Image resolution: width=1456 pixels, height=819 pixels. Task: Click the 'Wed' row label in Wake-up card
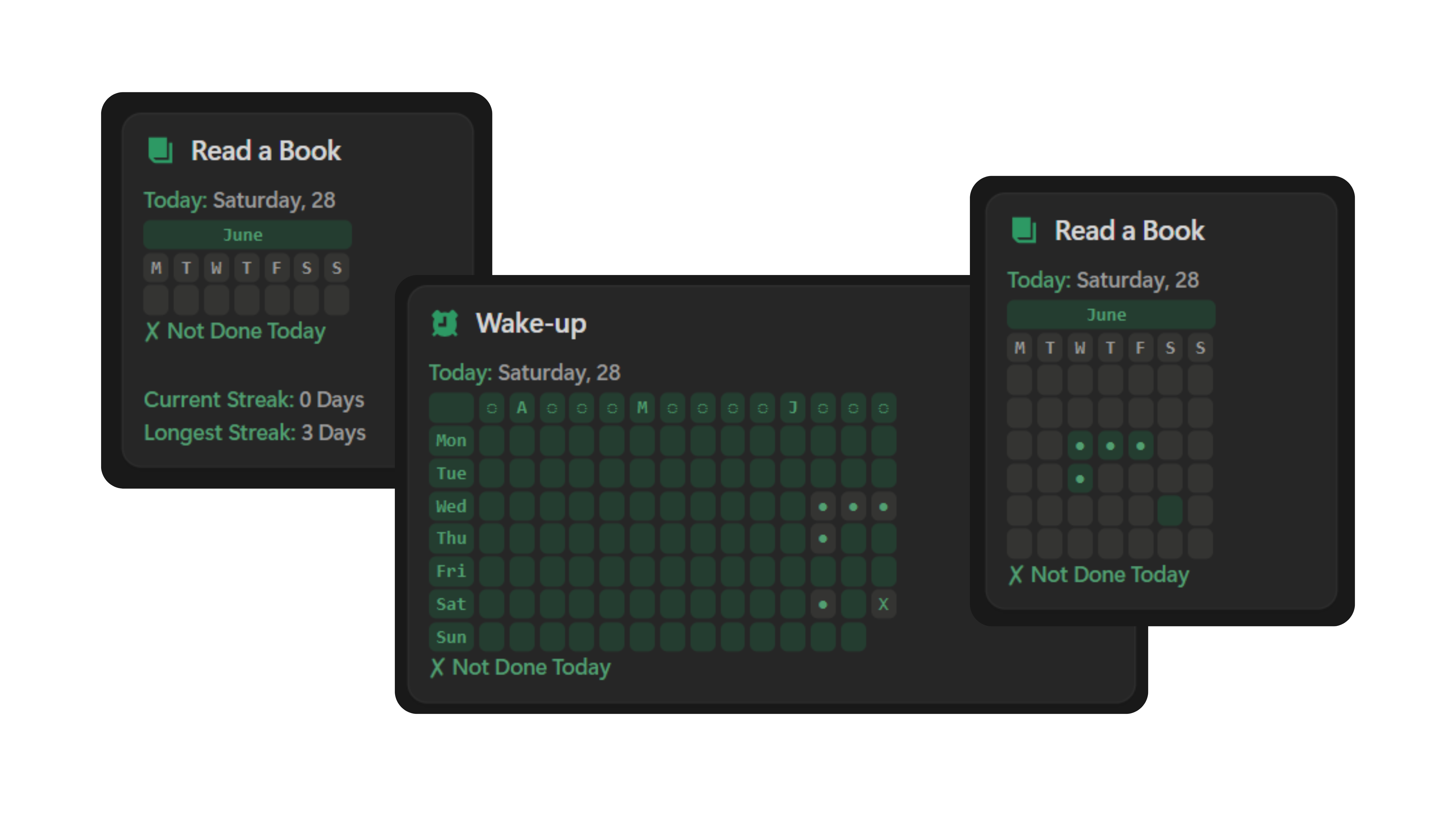451,506
